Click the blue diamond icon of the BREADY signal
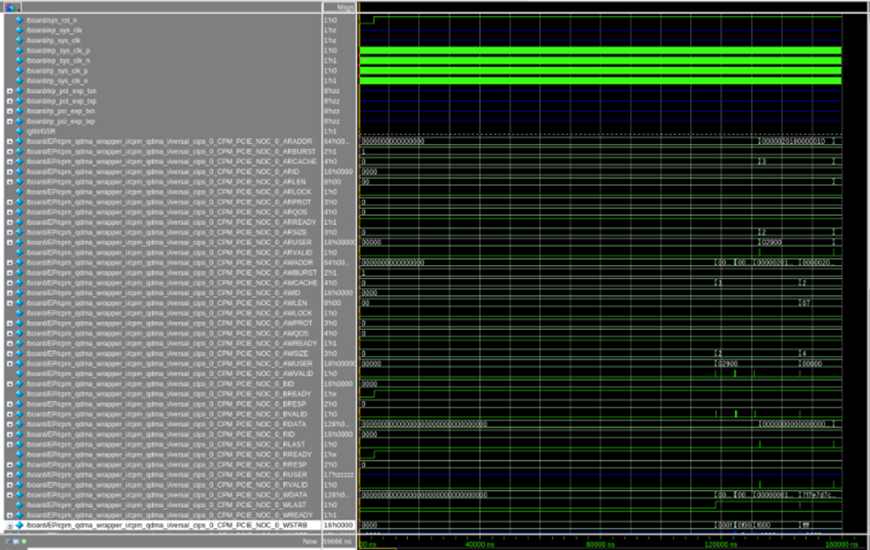The width and height of the screenshot is (870, 550). [x=19, y=394]
